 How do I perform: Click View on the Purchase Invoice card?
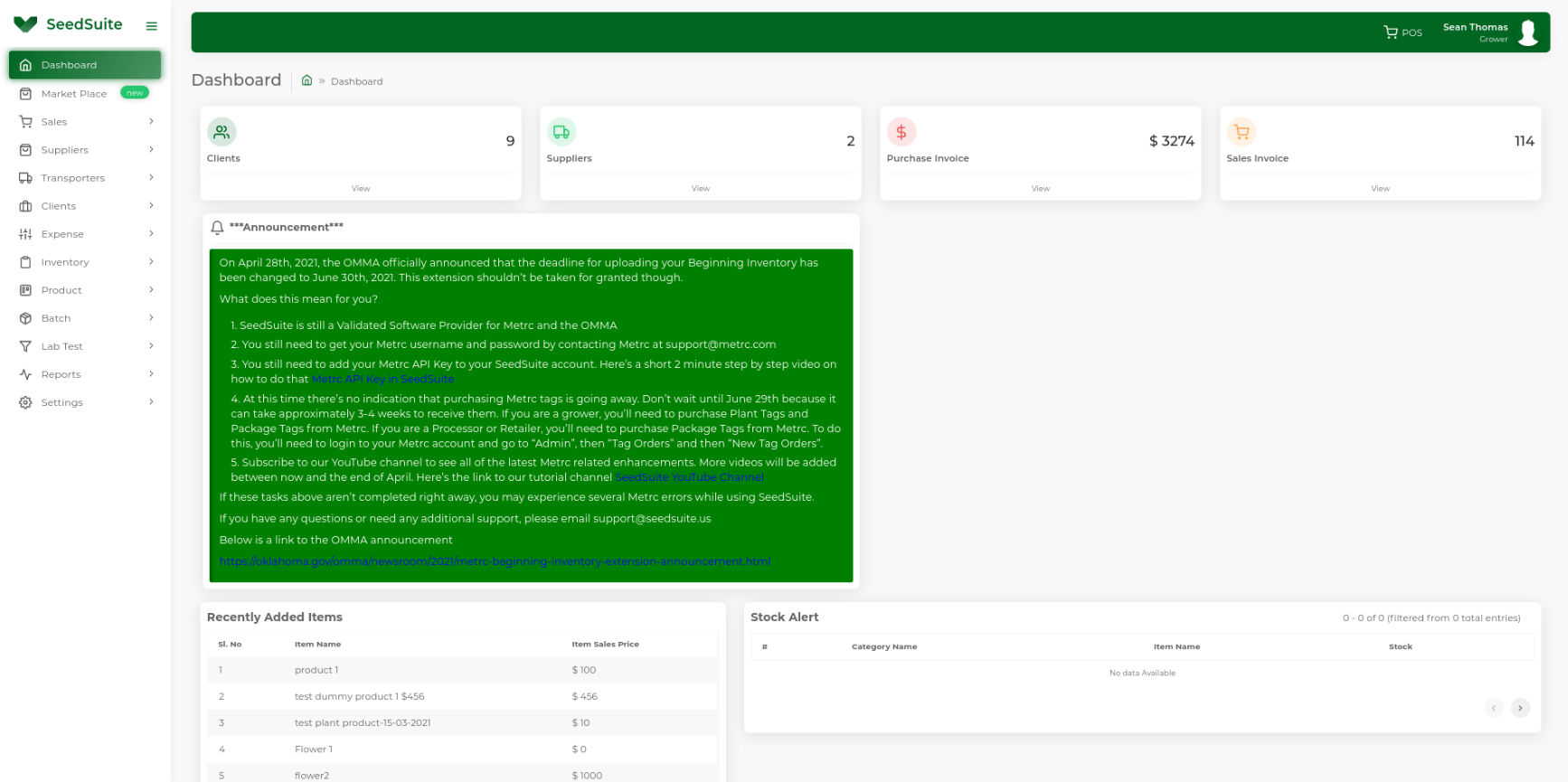(x=1041, y=189)
